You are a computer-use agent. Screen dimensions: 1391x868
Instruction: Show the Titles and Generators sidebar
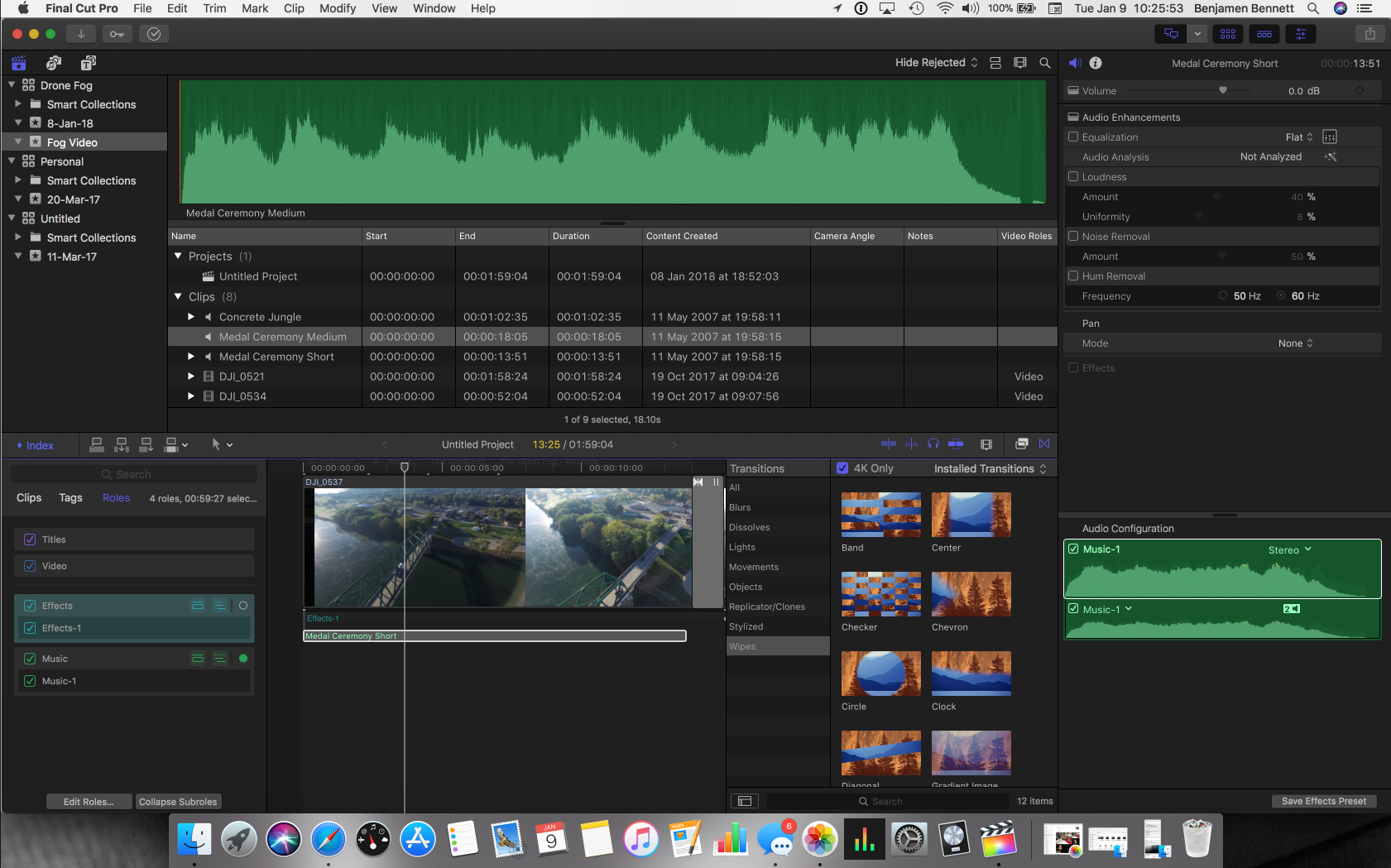89,63
